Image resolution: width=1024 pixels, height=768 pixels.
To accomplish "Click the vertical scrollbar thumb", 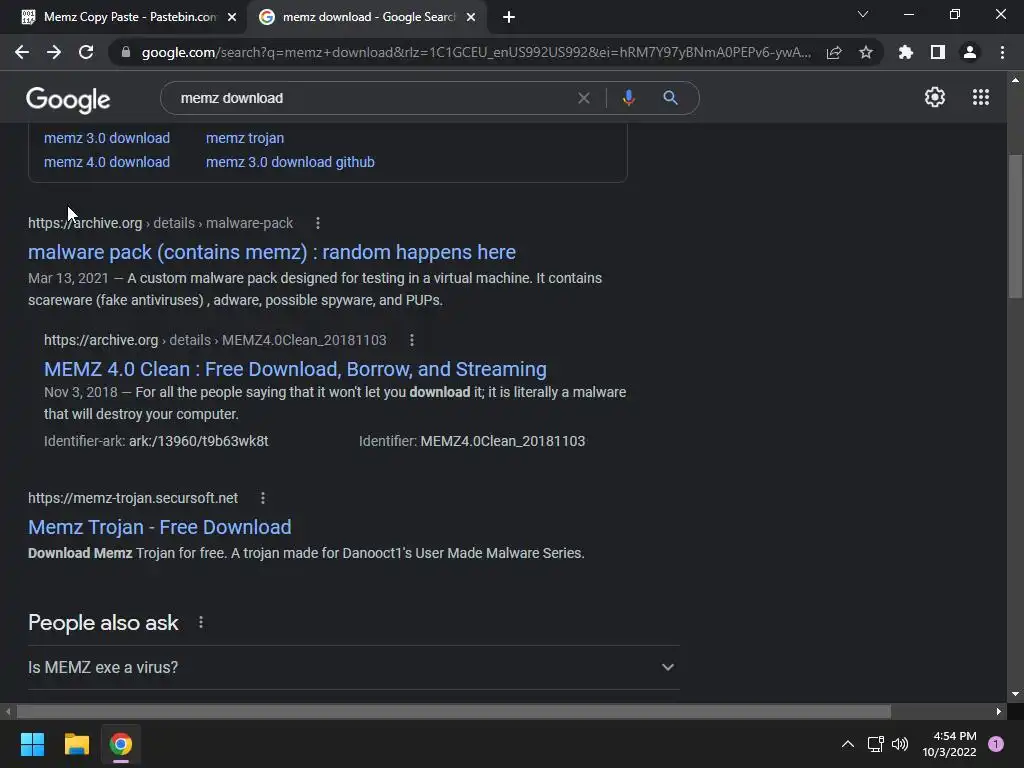I will [1015, 226].
